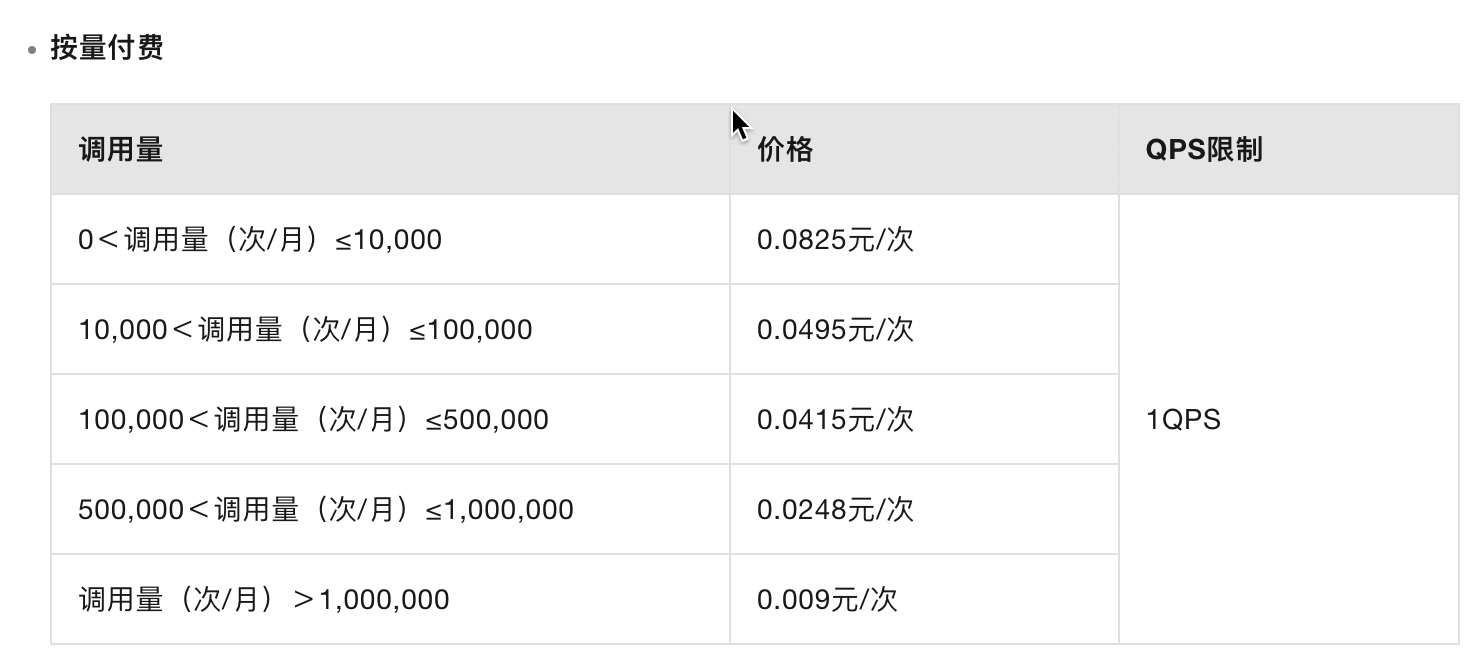The height and width of the screenshot is (662, 1468).
Task: Click the ≤500,000 number in third row
Action: (x=489, y=420)
